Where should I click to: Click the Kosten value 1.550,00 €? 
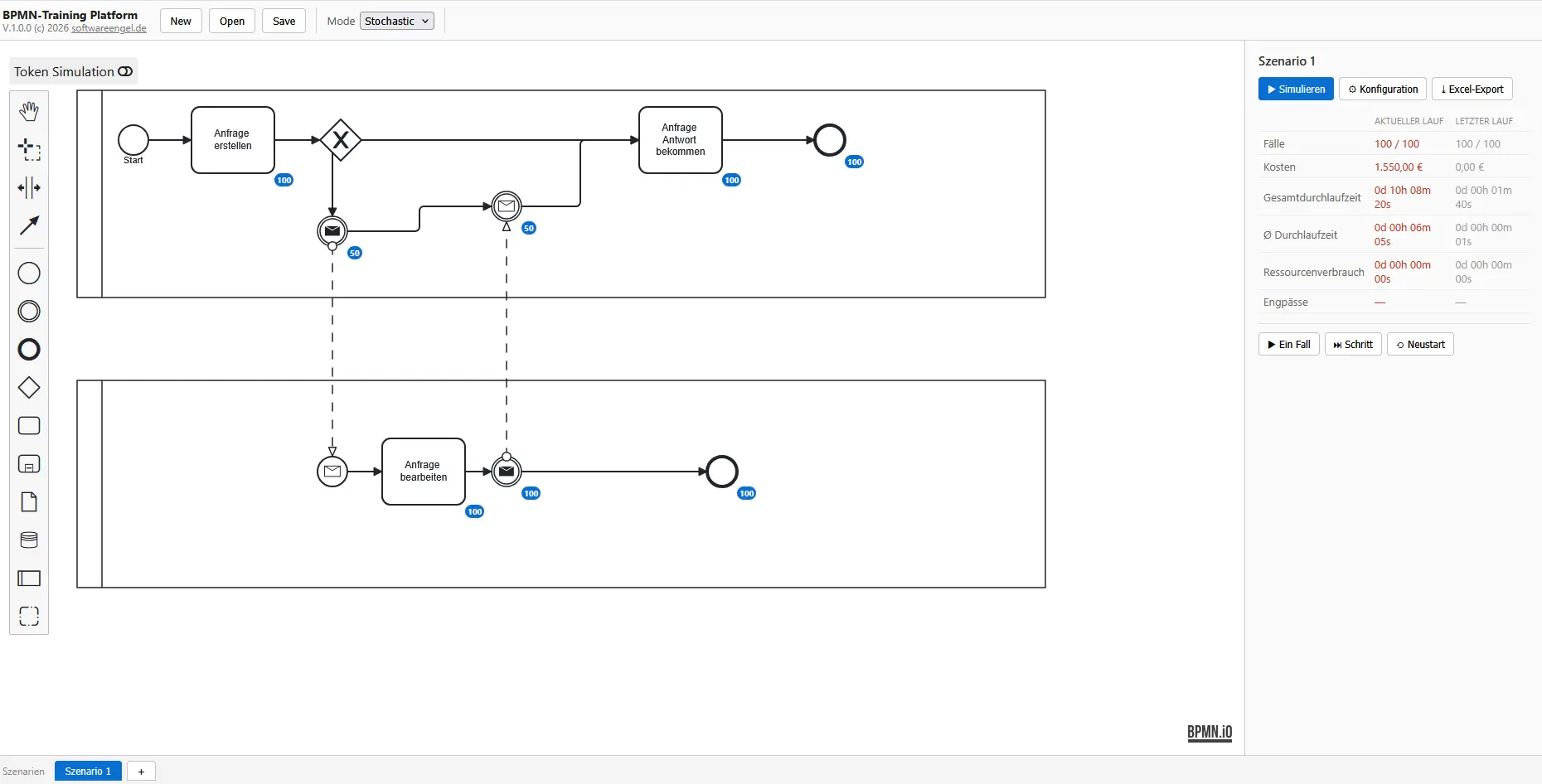tap(1399, 167)
